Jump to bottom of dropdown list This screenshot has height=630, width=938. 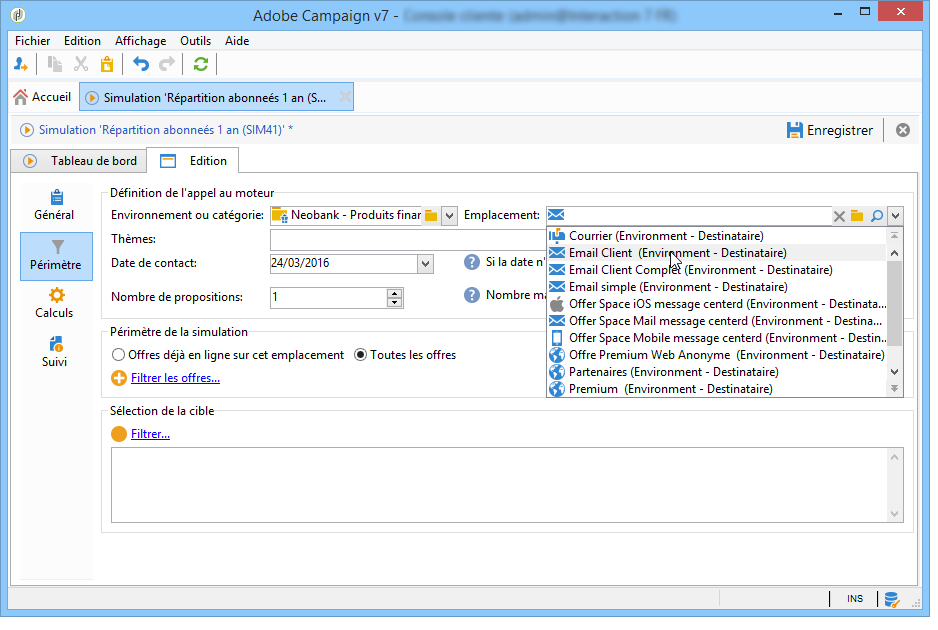pyautogui.click(x=894, y=389)
